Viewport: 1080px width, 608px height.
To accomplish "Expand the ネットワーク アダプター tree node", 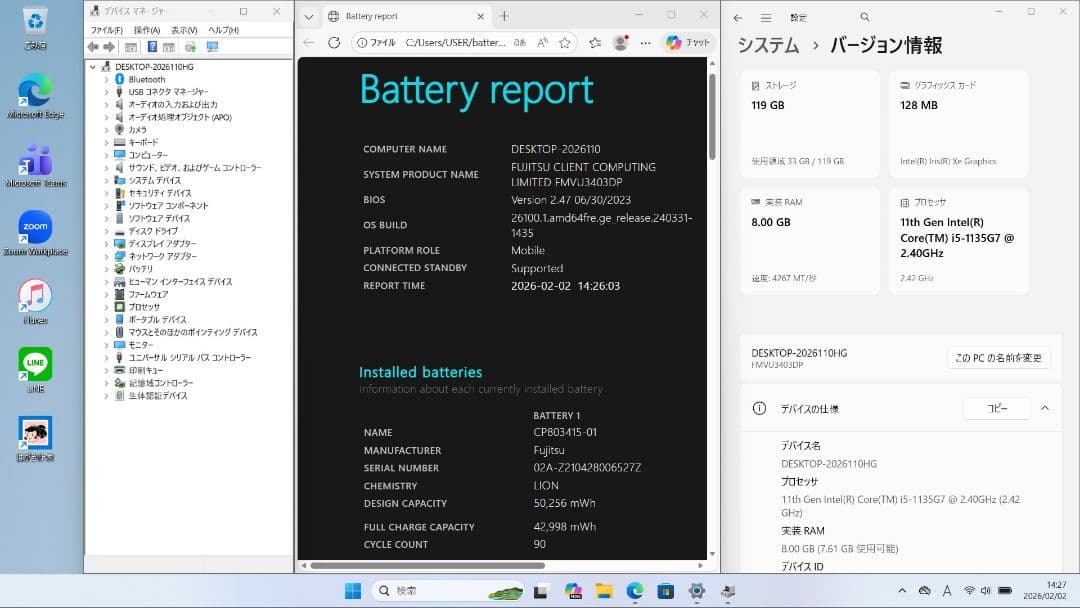I will click(108, 256).
